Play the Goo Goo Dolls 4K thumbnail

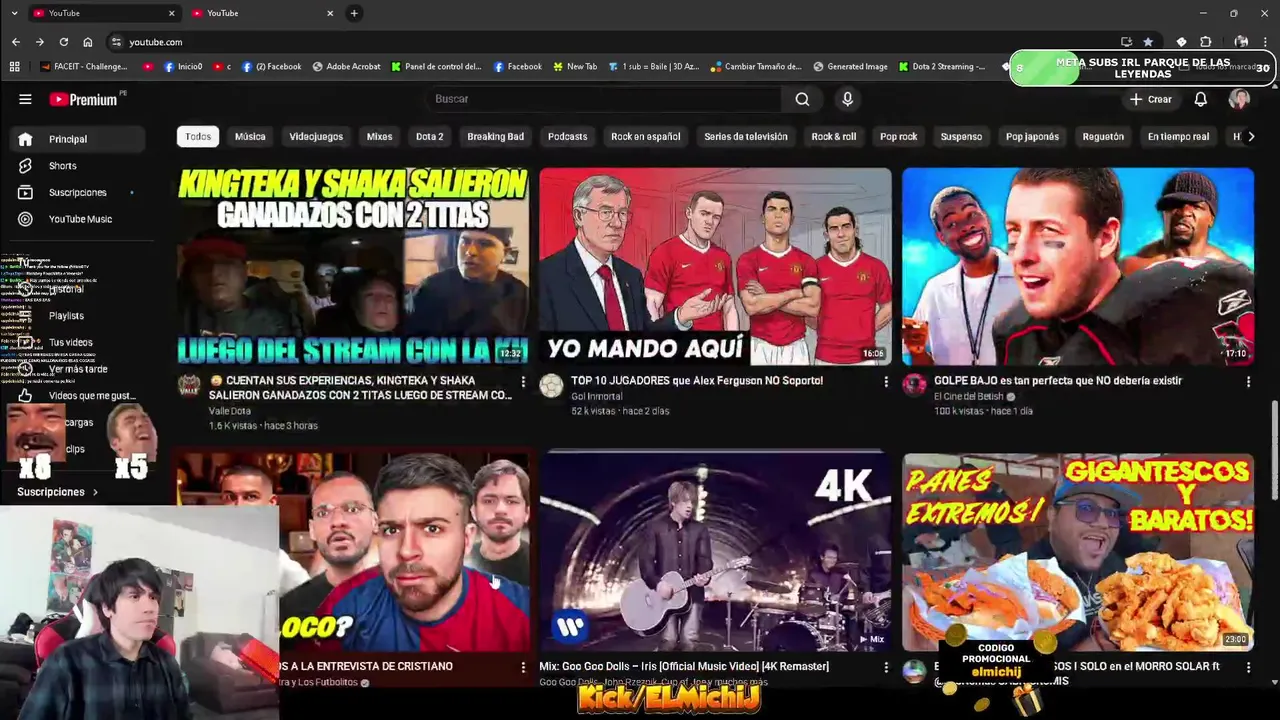pyautogui.click(x=715, y=552)
